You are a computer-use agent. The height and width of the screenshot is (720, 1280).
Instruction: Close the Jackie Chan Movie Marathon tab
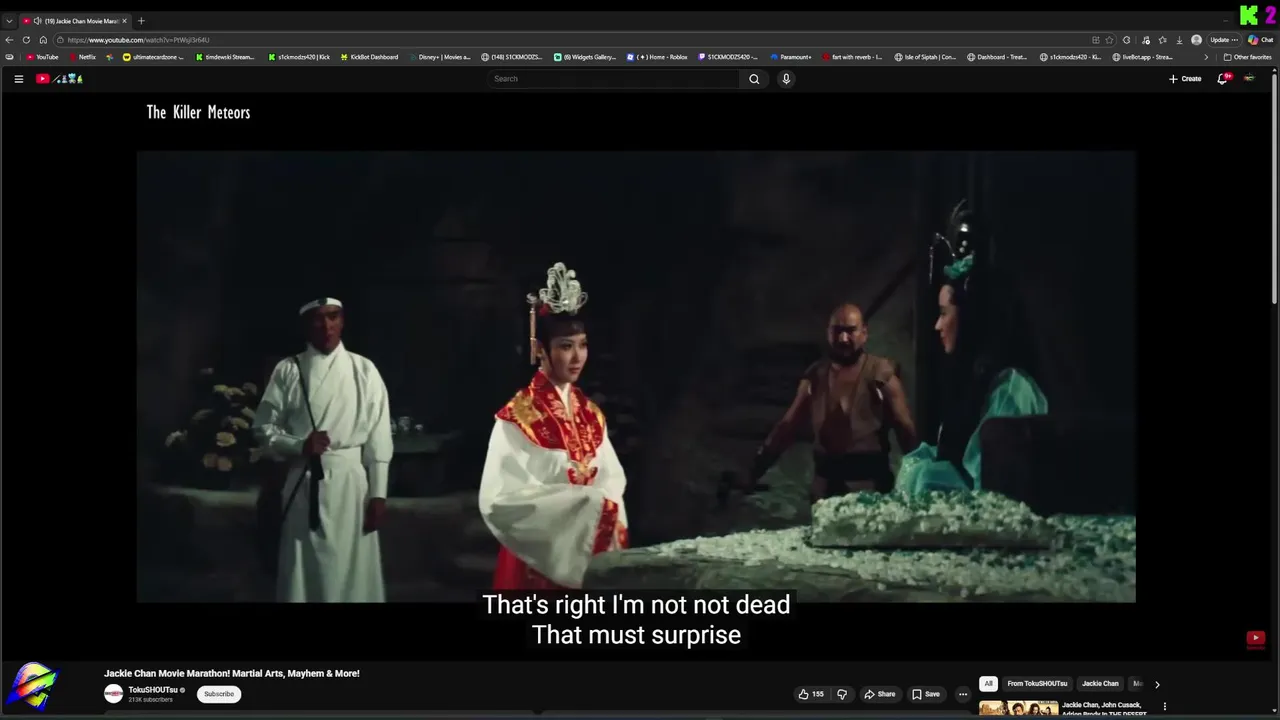(x=125, y=21)
